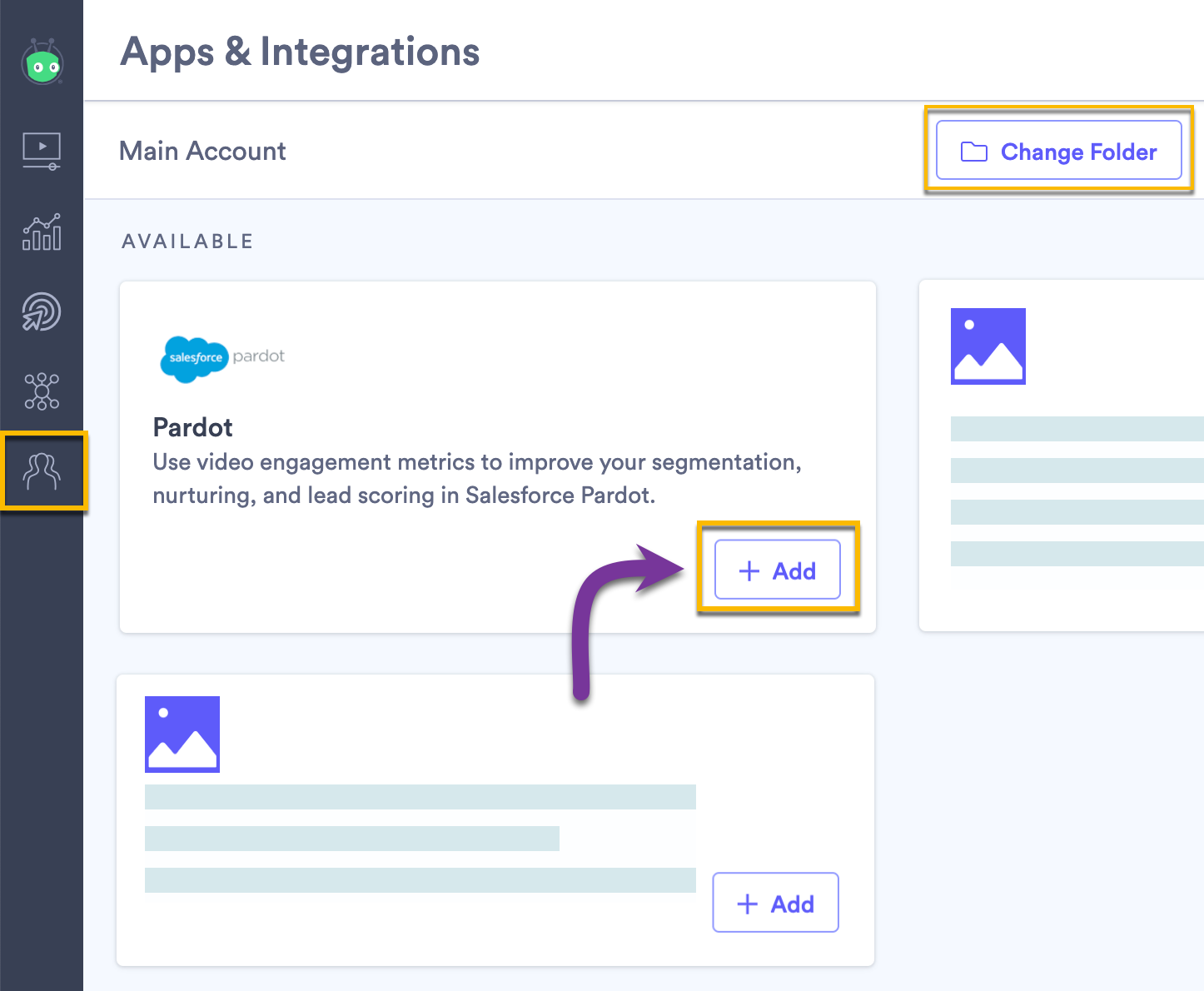Click the AVAILABLE section heading
This screenshot has width=1204, height=991.
click(x=187, y=241)
